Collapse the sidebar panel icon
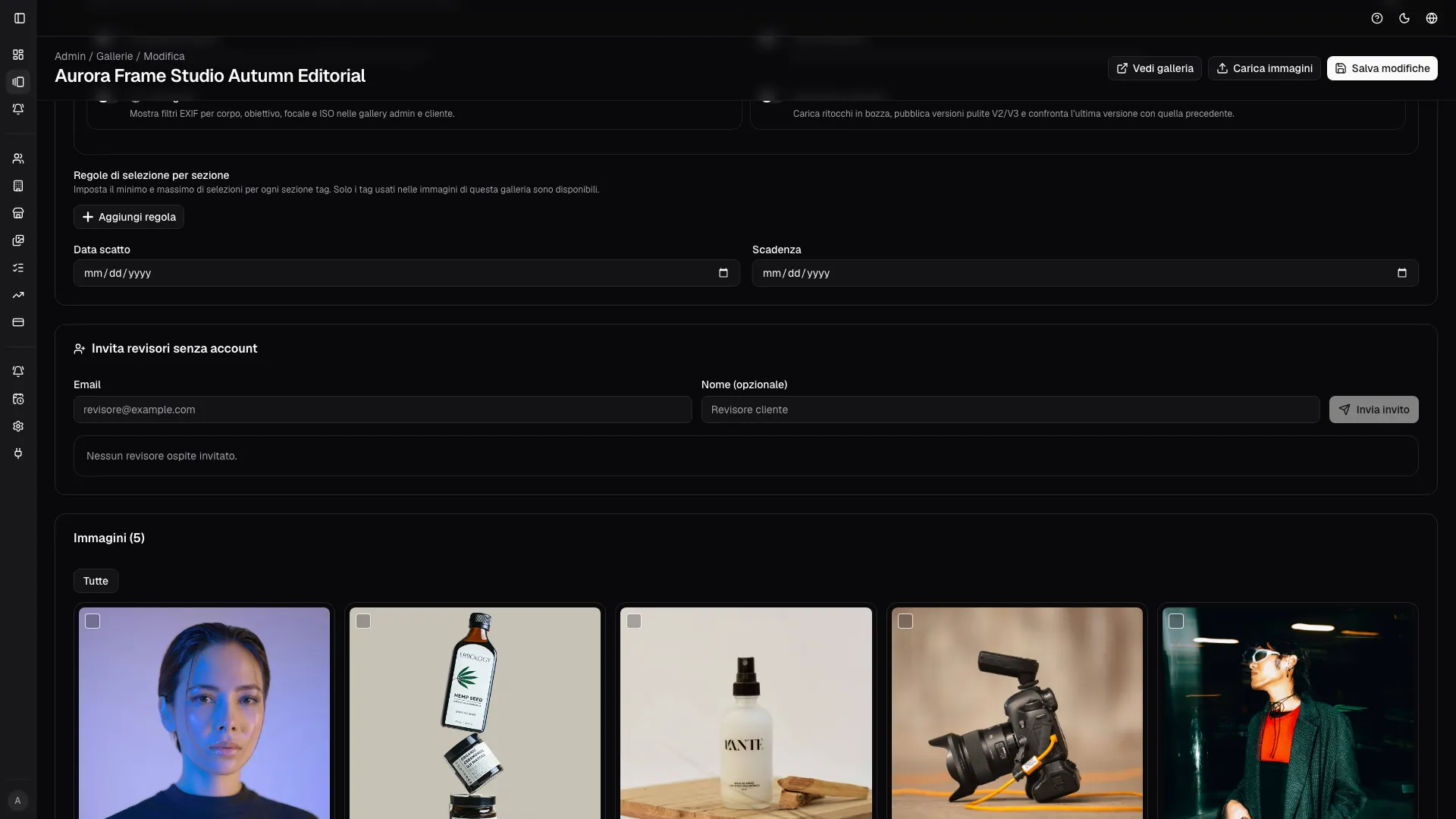Viewport: 1456px width, 819px height. pyautogui.click(x=20, y=18)
